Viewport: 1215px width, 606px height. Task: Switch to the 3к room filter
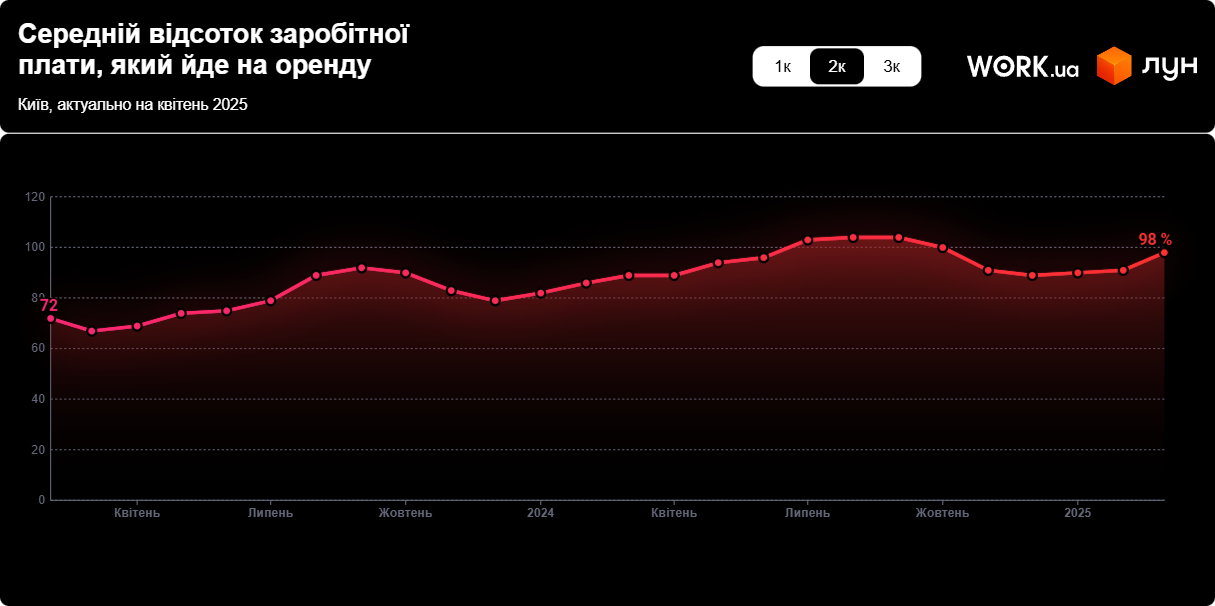pos(892,67)
